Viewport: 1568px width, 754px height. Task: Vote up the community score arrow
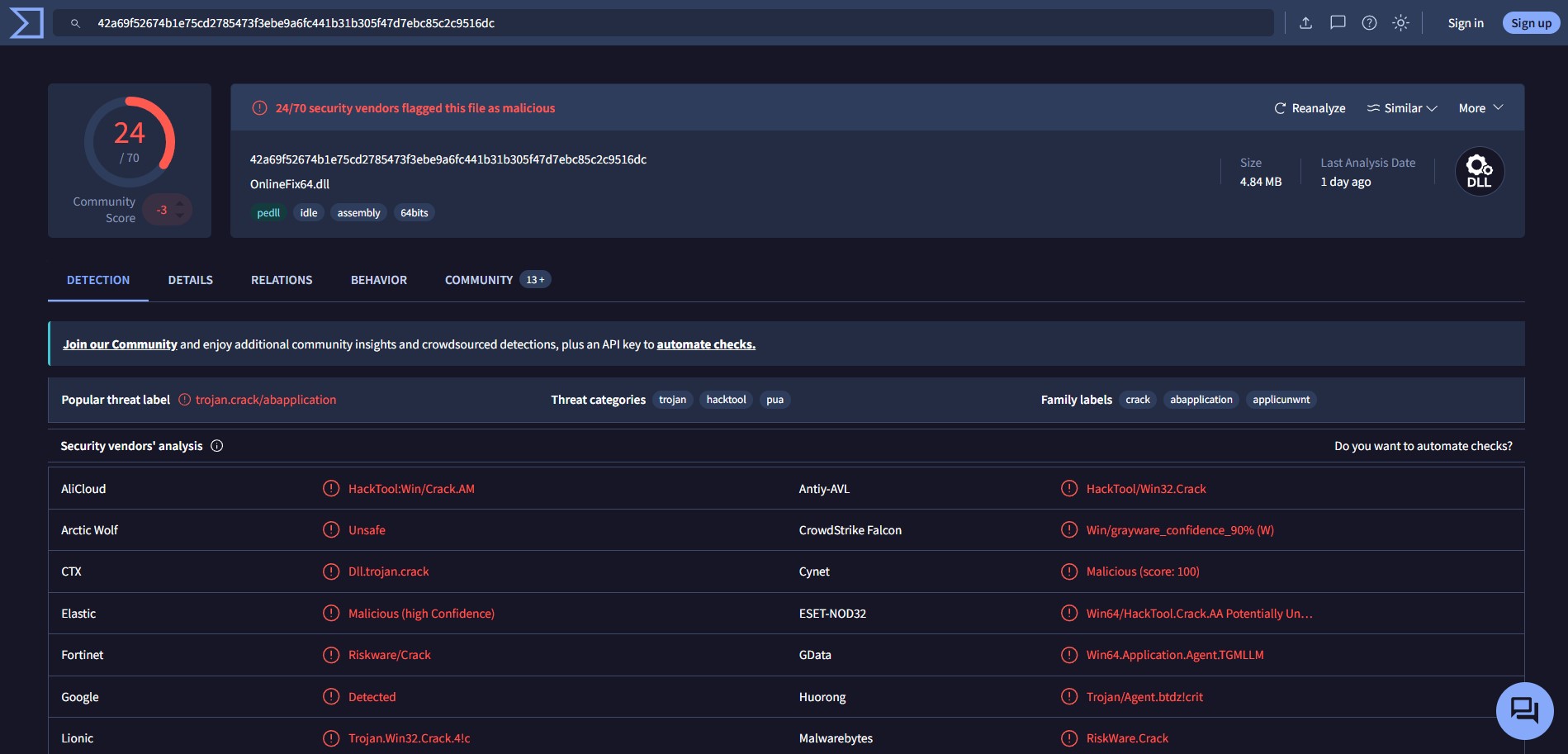click(x=180, y=204)
